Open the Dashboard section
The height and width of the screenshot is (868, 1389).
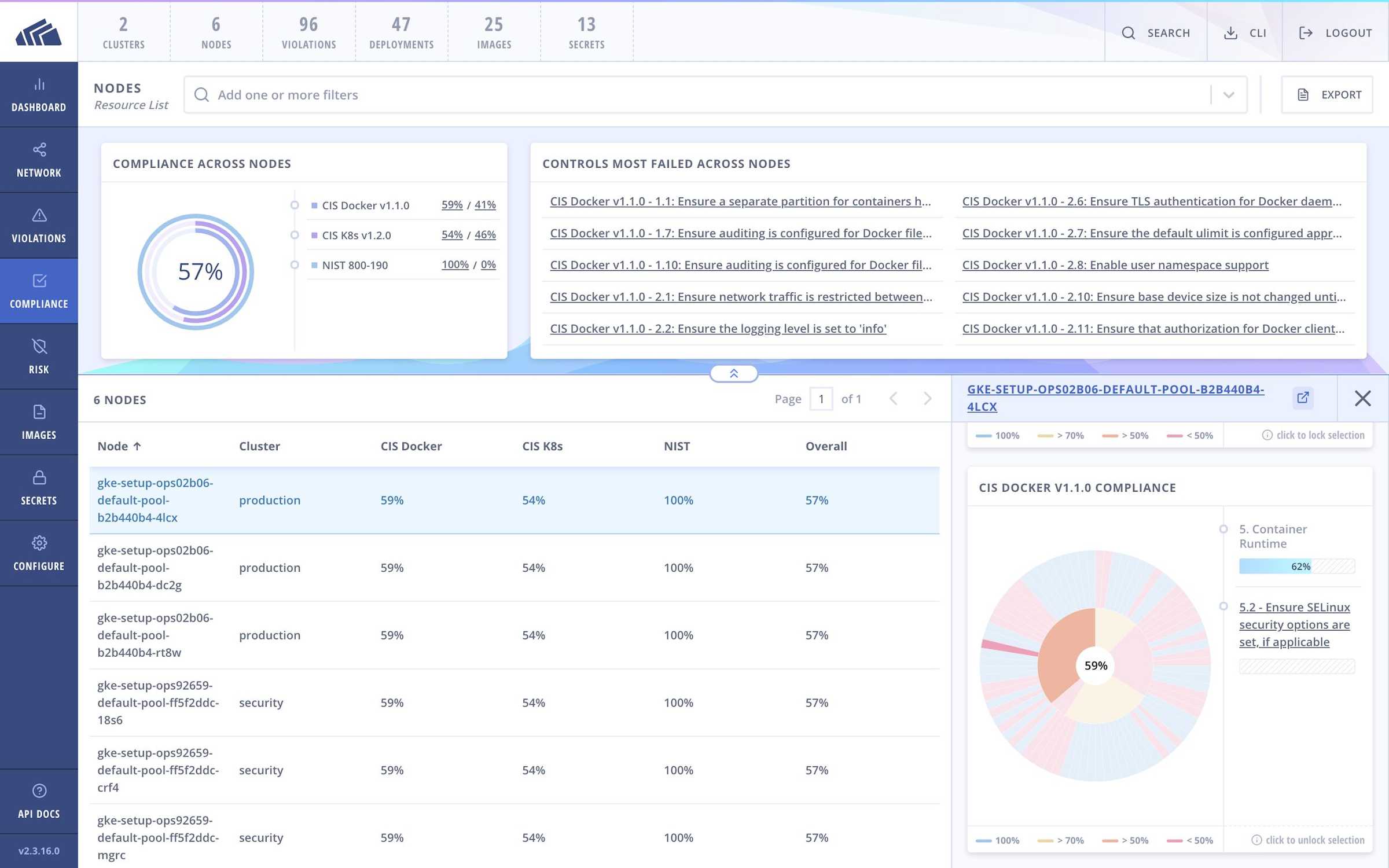pos(39,95)
